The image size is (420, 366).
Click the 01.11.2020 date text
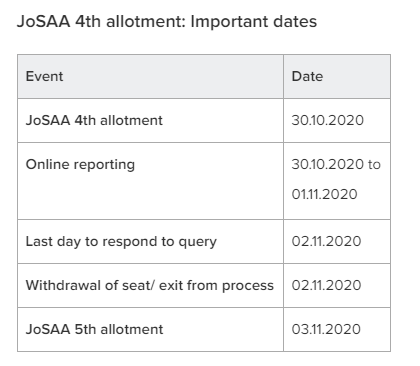pyautogui.click(x=324, y=194)
